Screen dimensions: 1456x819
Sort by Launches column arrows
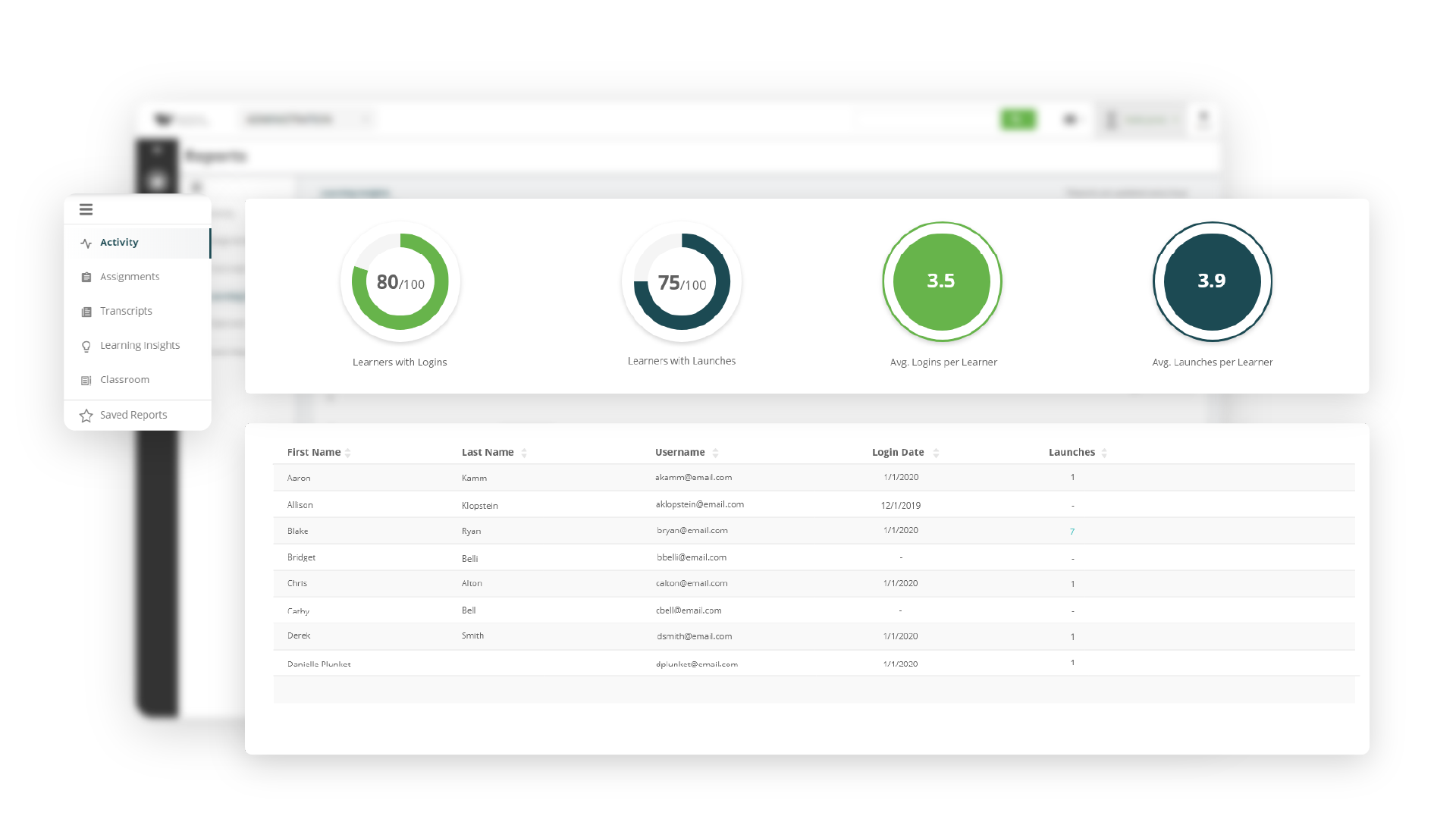coord(1104,453)
